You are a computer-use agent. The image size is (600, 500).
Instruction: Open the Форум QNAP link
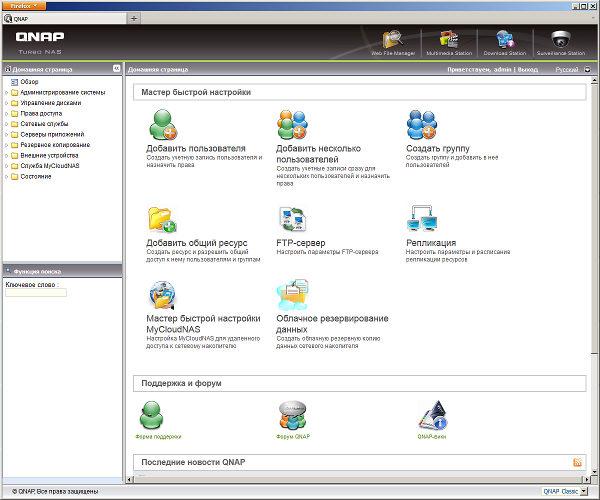(293, 436)
